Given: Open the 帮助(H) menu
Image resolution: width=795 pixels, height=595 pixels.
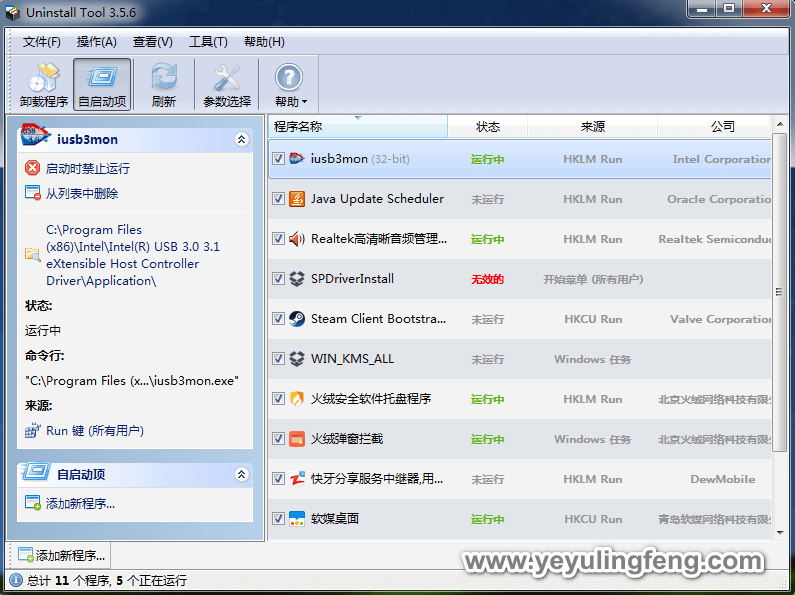Looking at the screenshot, I should coord(264,42).
